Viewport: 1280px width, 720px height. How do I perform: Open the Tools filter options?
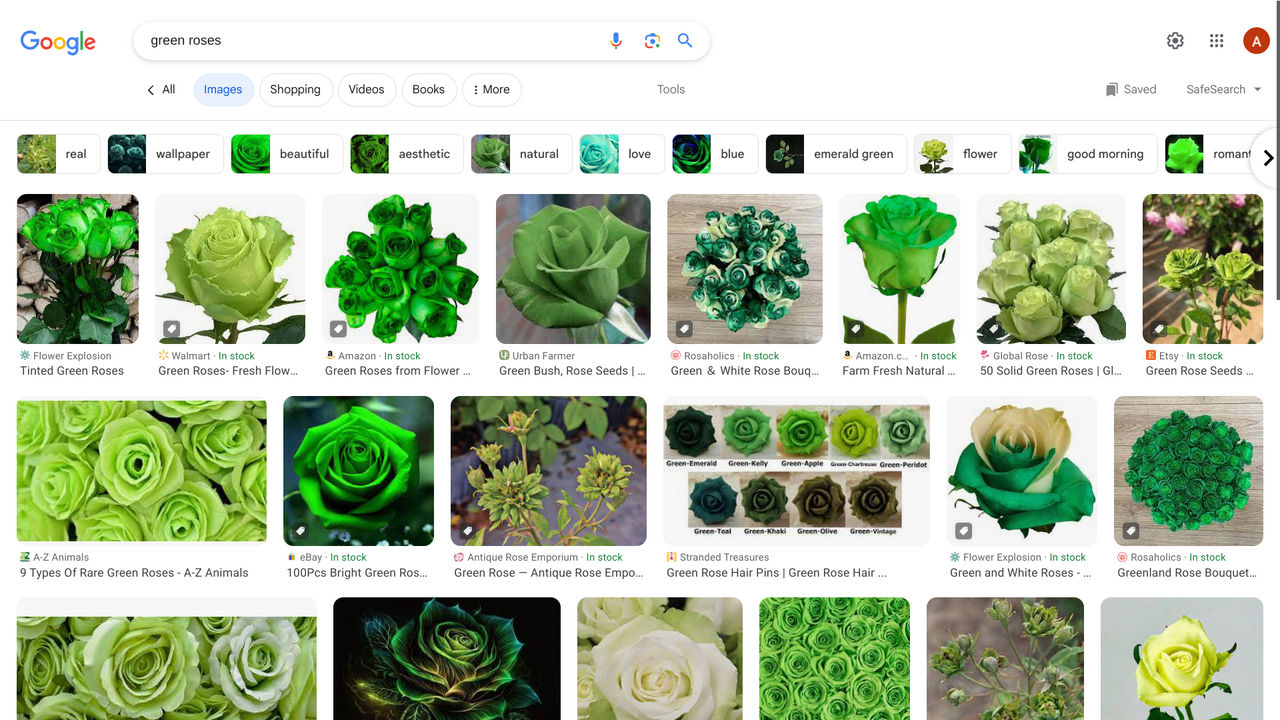tap(671, 89)
